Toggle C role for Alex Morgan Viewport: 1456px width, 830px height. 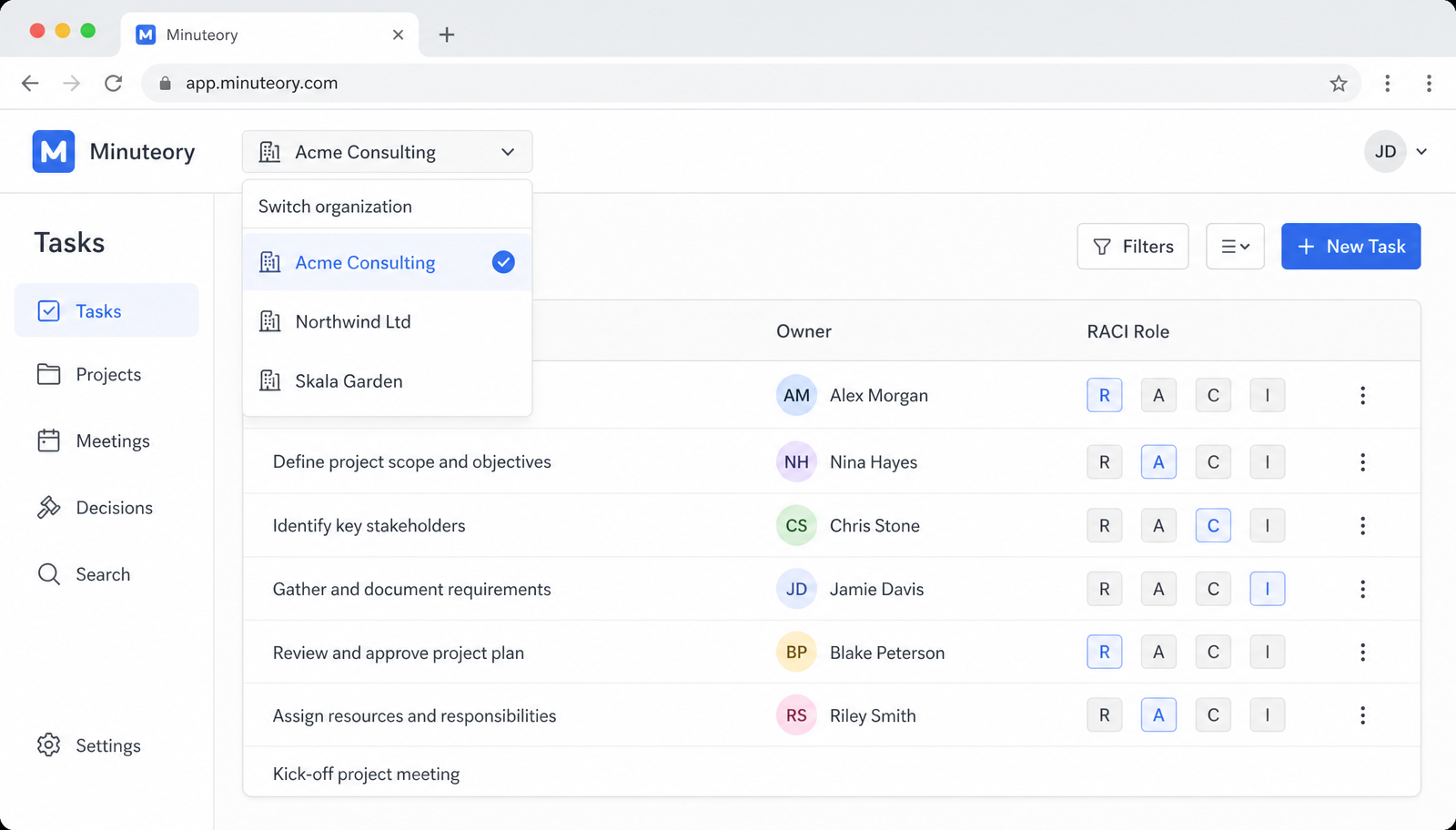(1213, 395)
